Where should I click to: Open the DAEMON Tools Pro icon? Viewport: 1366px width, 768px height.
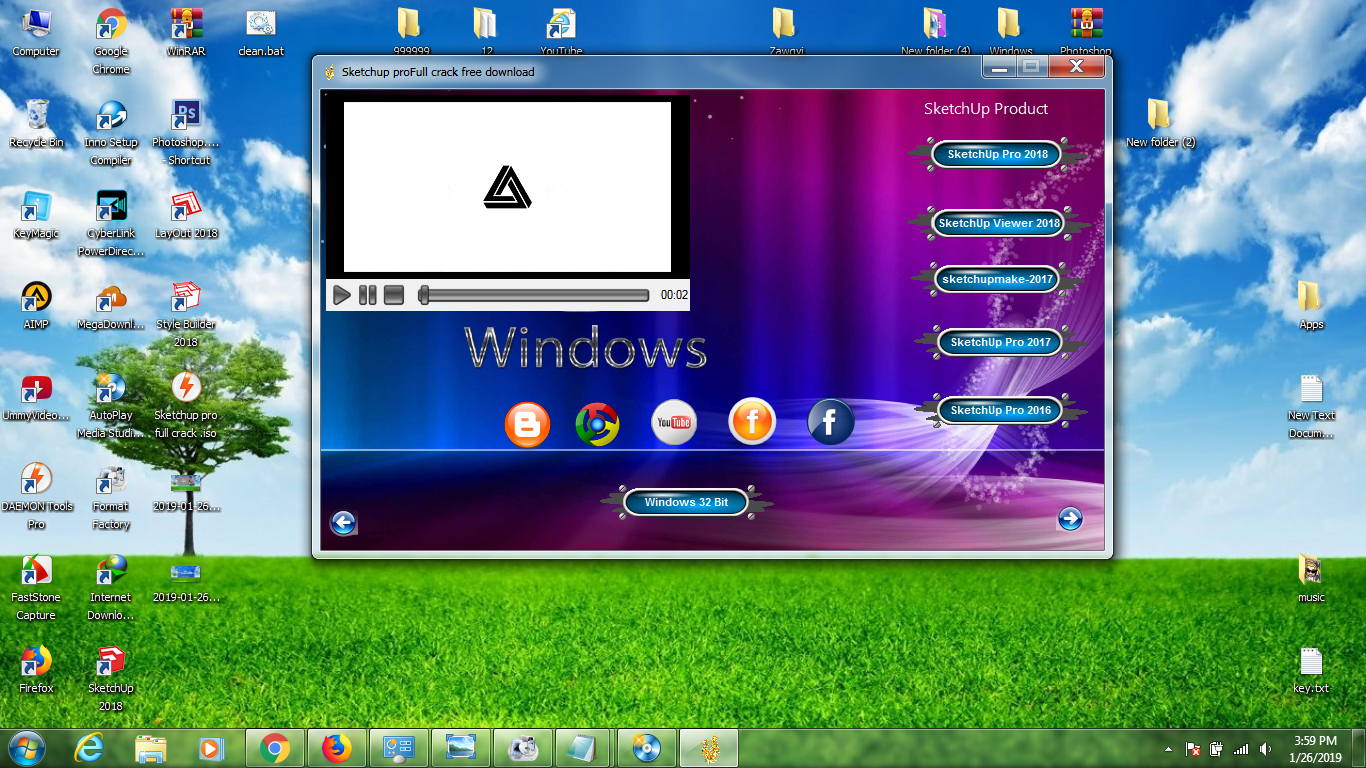click(36, 496)
